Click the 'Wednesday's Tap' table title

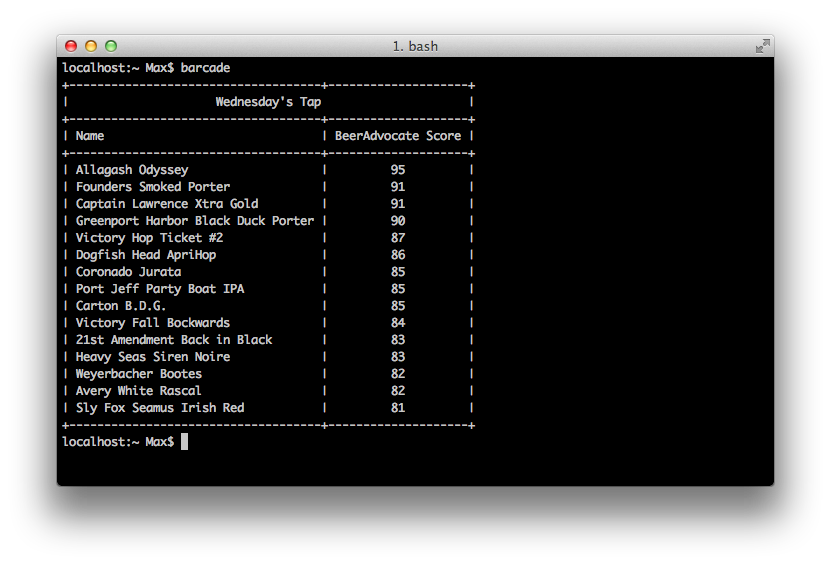point(268,102)
